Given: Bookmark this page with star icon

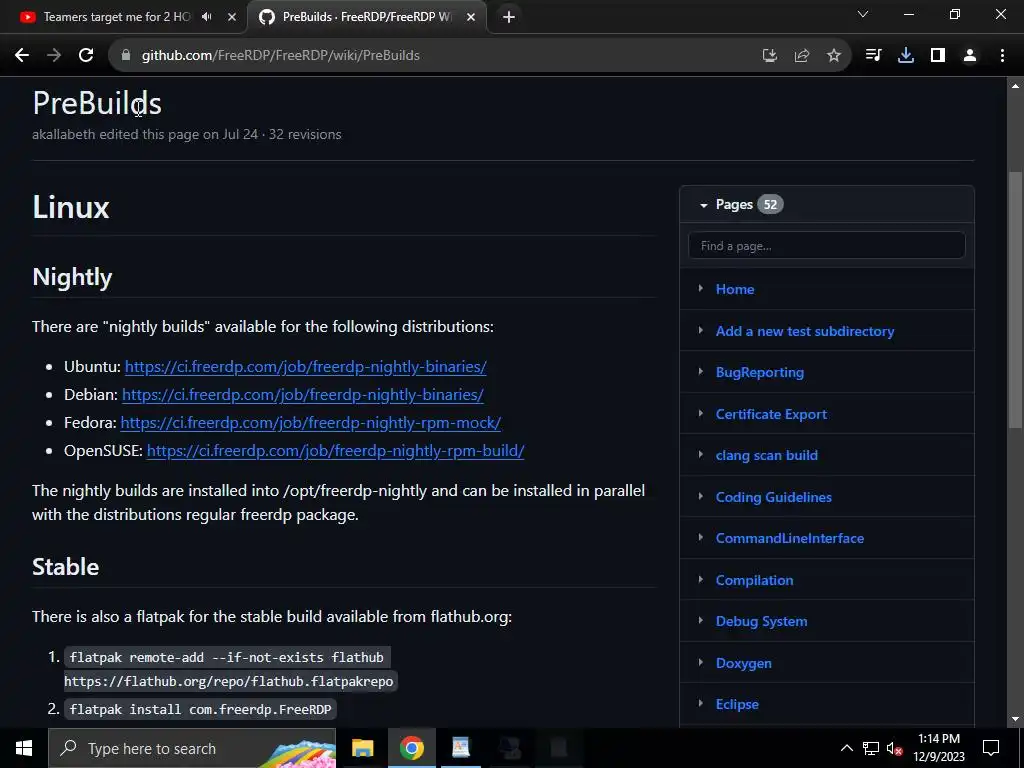Looking at the screenshot, I should tap(834, 56).
